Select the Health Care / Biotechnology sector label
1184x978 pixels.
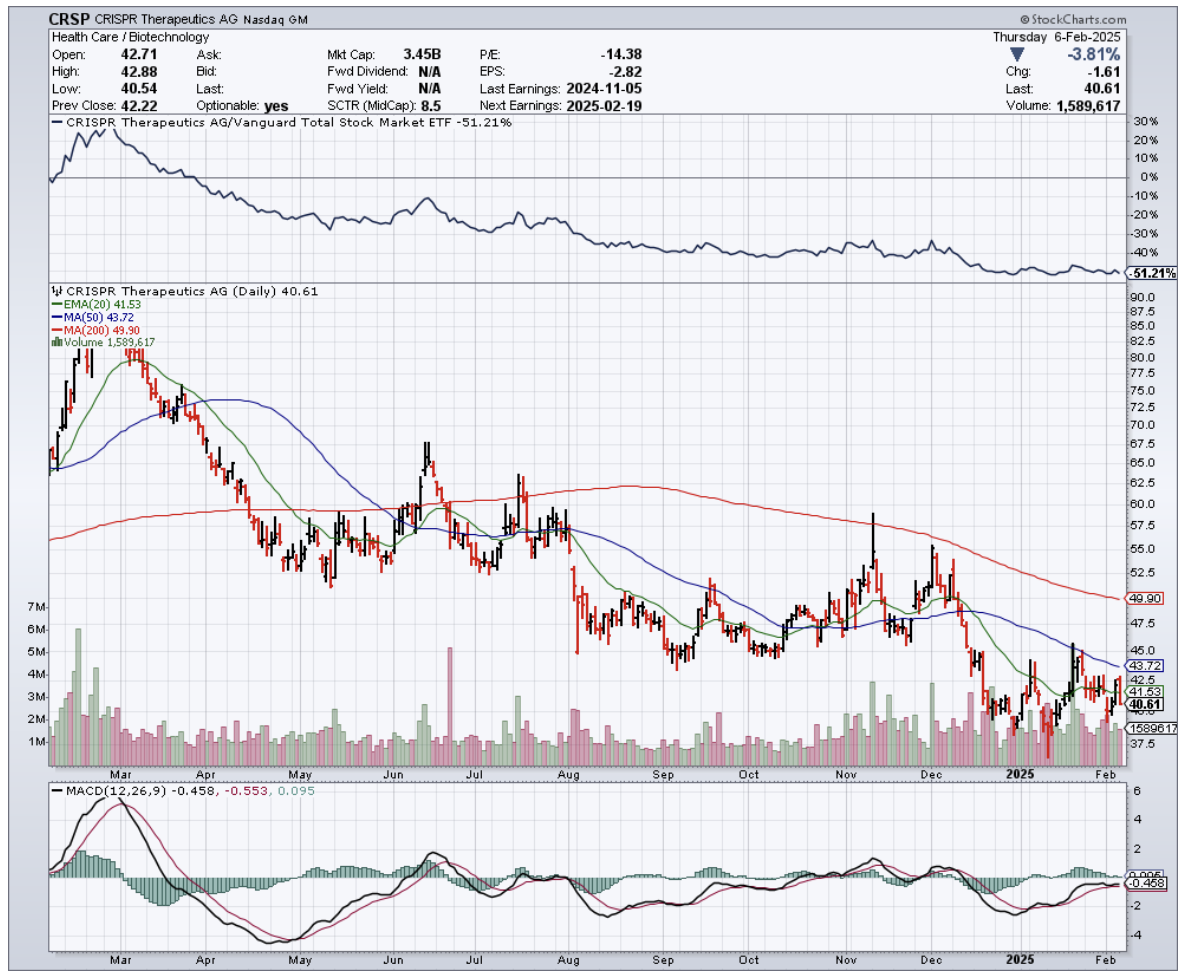tap(116, 37)
